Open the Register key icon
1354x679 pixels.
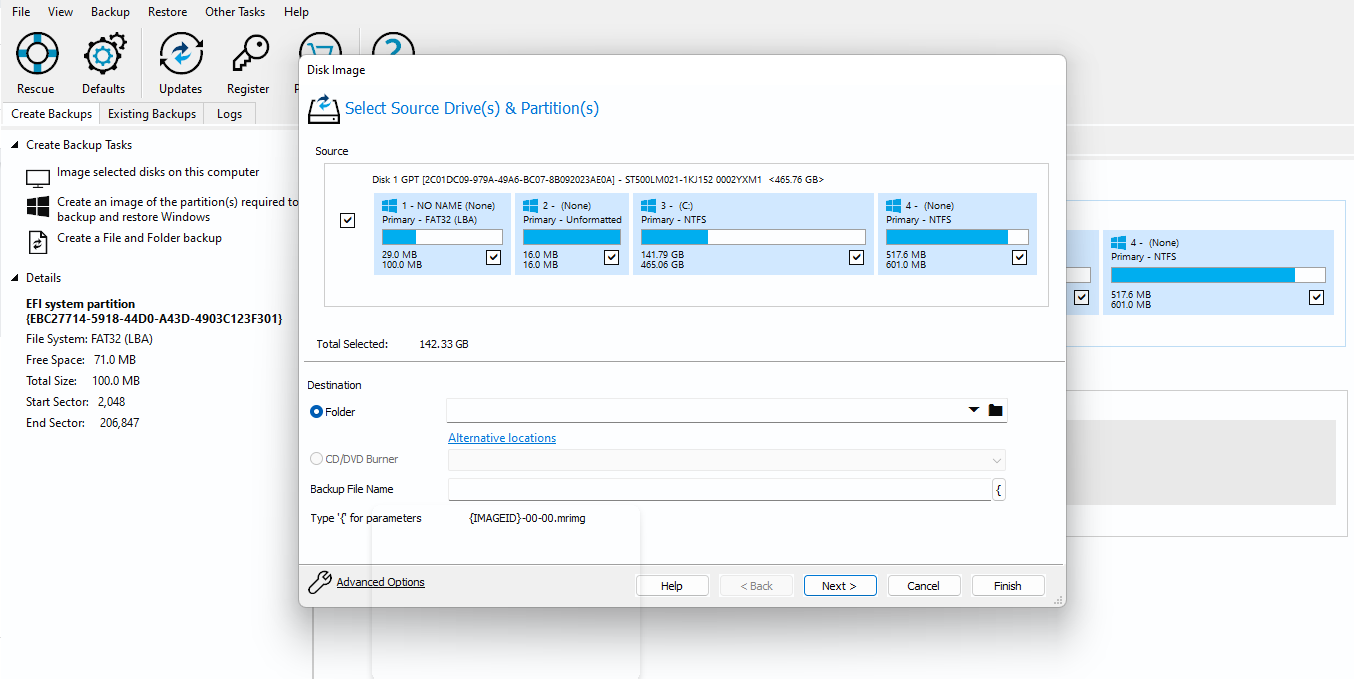click(249, 53)
